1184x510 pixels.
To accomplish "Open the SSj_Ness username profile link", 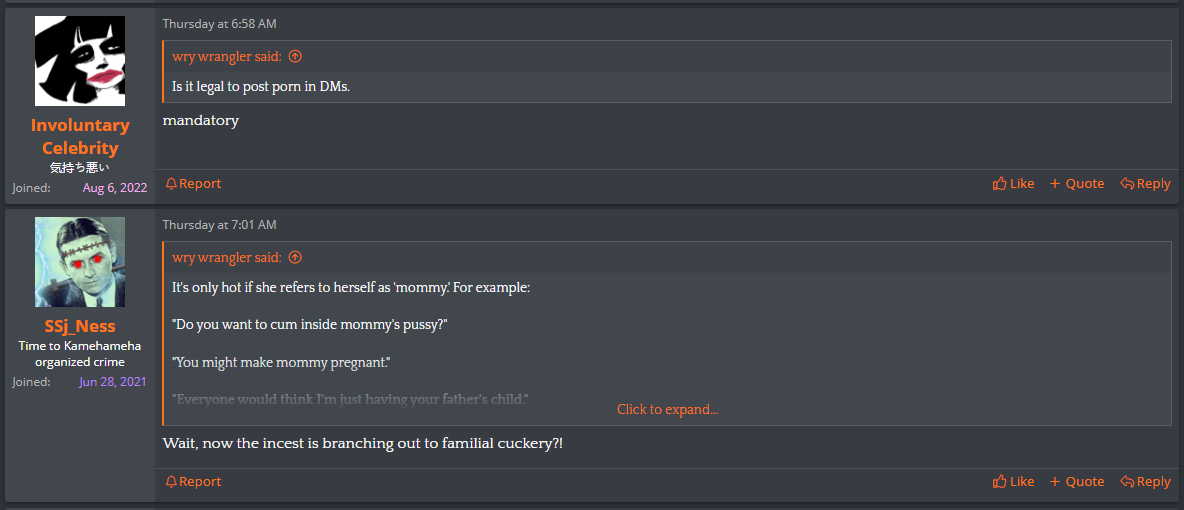I will point(80,327).
